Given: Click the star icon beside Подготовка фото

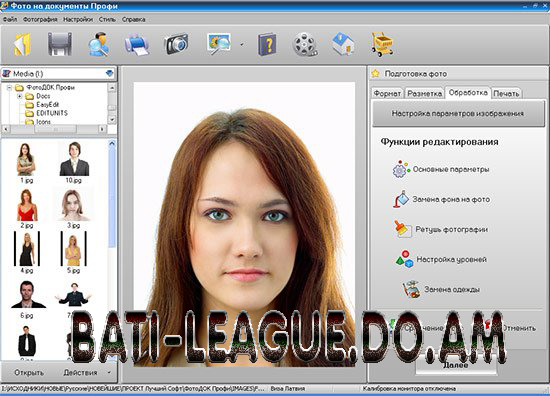Looking at the screenshot, I should [x=376, y=74].
